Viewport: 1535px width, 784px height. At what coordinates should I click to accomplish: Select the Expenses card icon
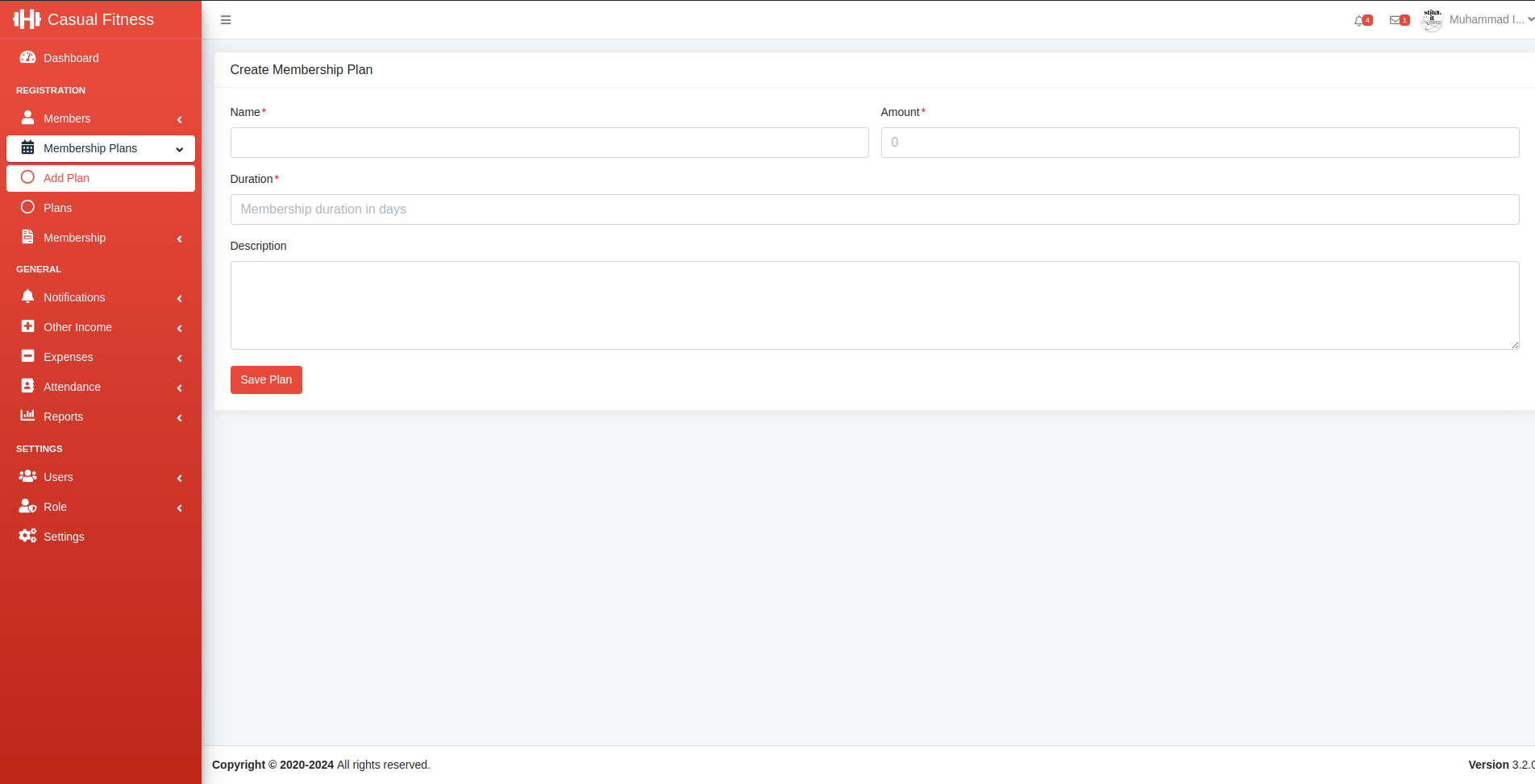(28, 356)
